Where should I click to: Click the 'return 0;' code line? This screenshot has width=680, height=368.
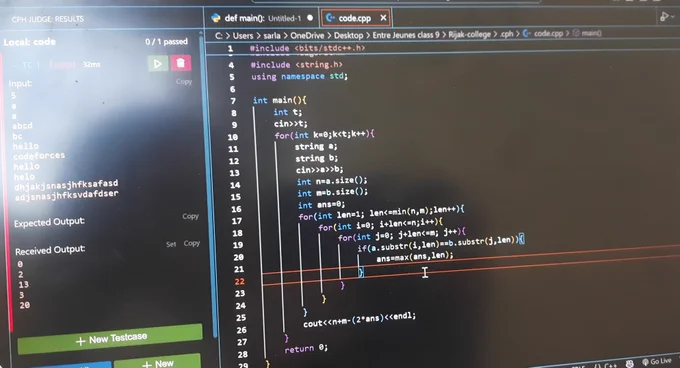click(x=306, y=348)
